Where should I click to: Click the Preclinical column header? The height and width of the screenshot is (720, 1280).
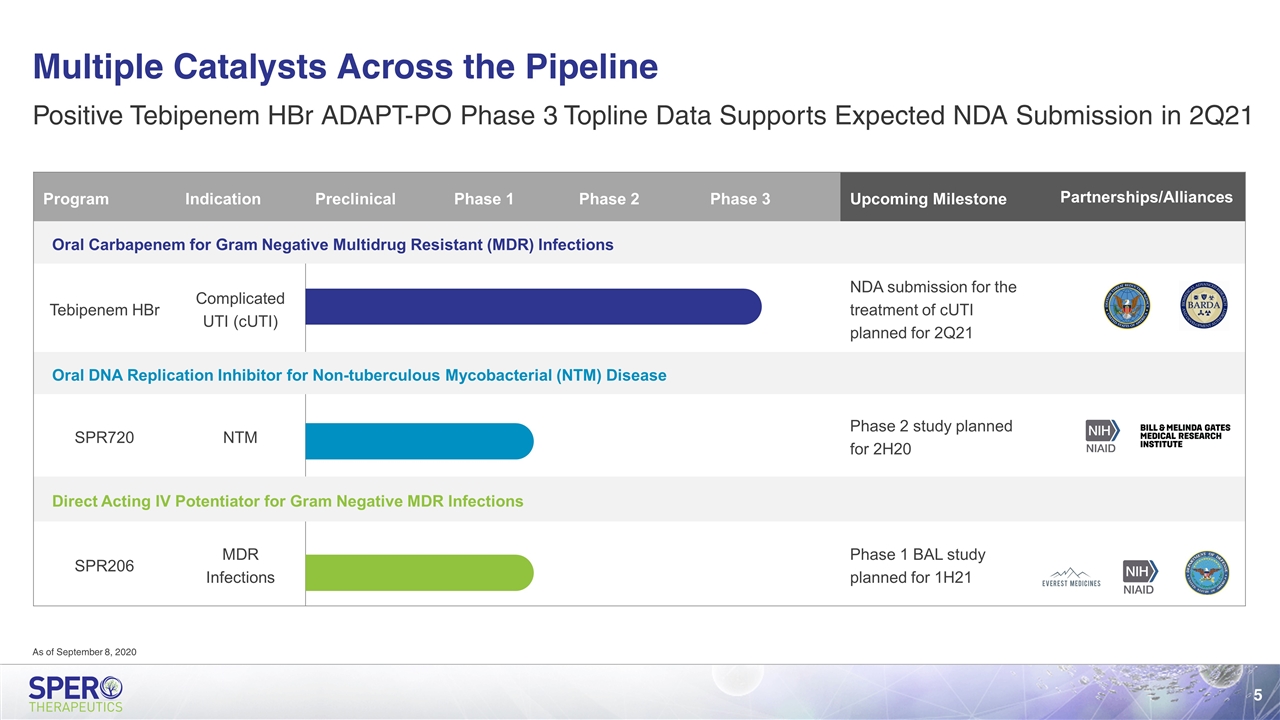(355, 199)
